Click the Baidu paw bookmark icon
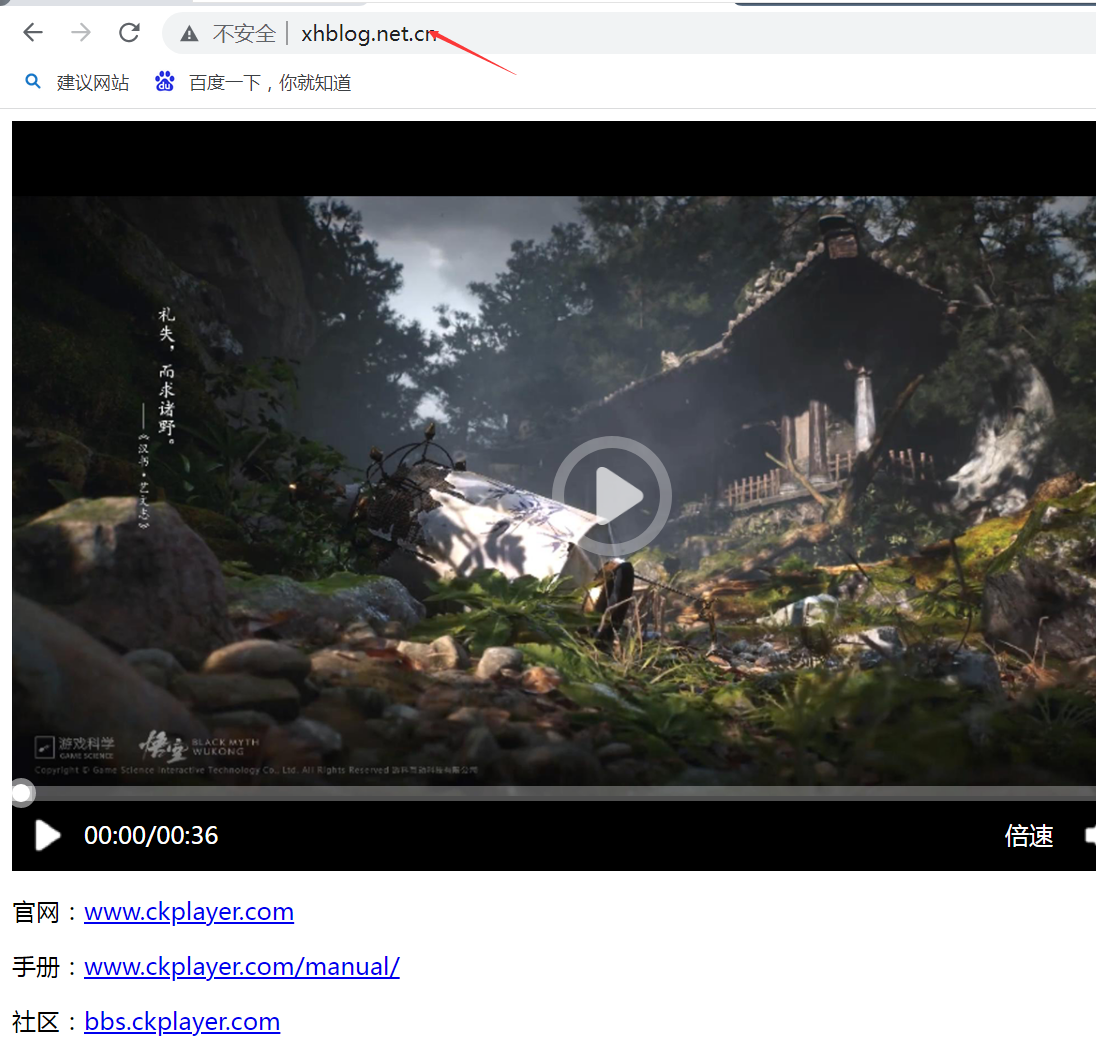Image resolution: width=1096 pixels, height=1042 pixels. coord(165,82)
